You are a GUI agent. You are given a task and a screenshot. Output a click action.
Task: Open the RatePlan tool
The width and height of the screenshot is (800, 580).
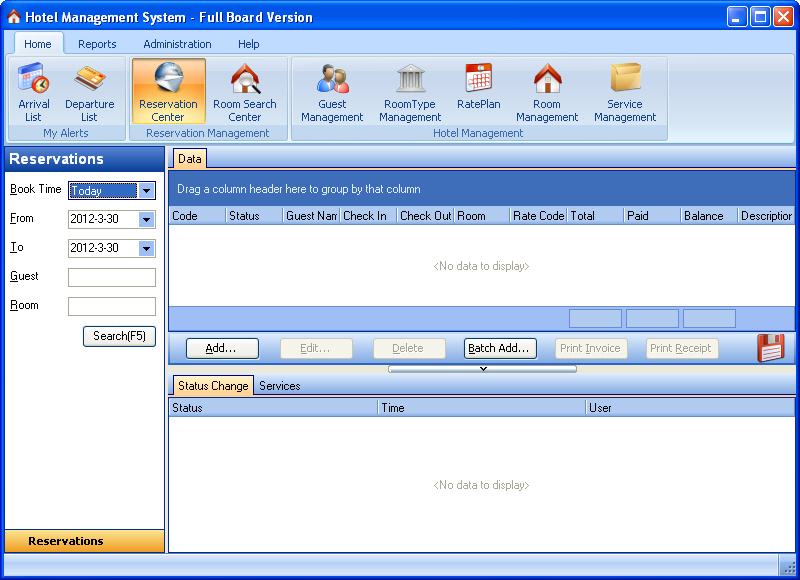(x=478, y=90)
